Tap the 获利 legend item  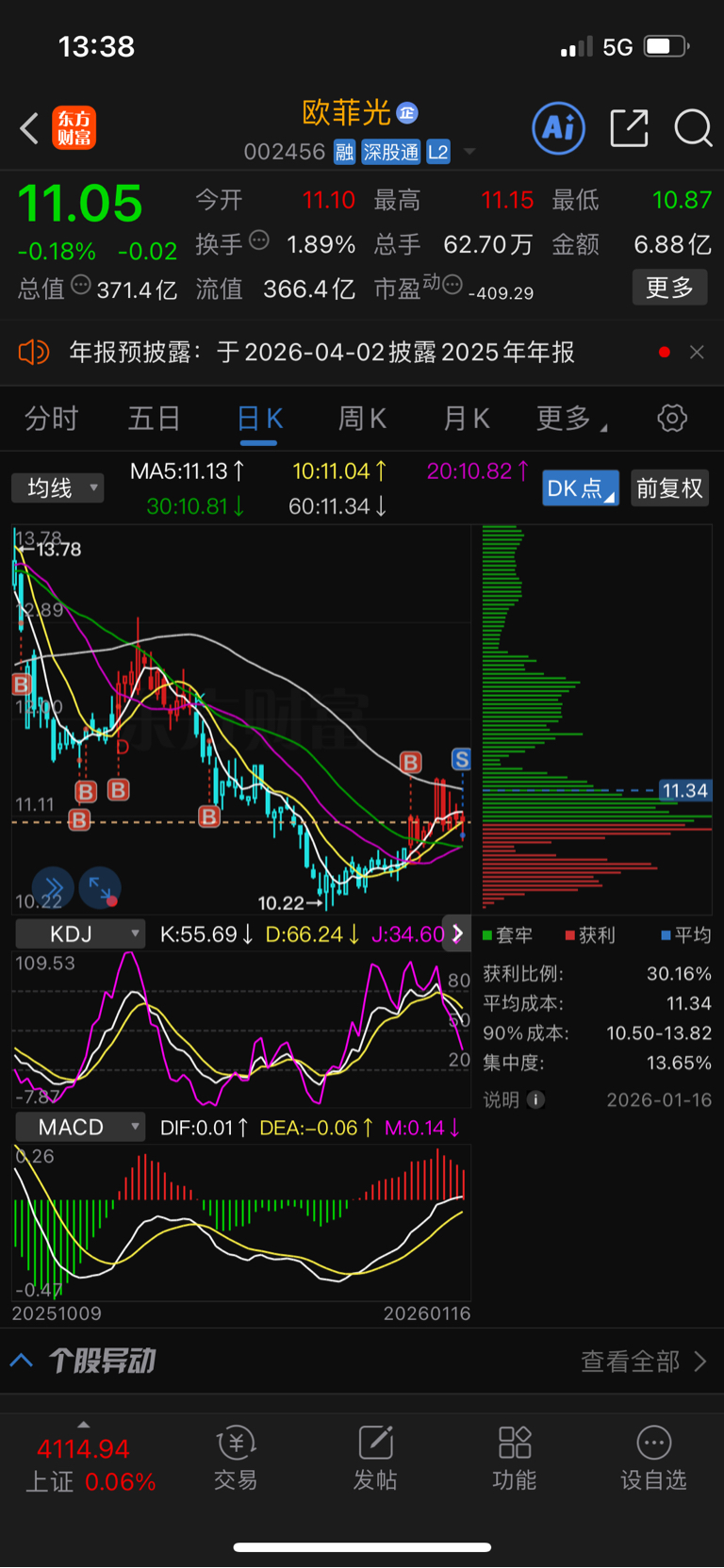[x=590, y=935]
